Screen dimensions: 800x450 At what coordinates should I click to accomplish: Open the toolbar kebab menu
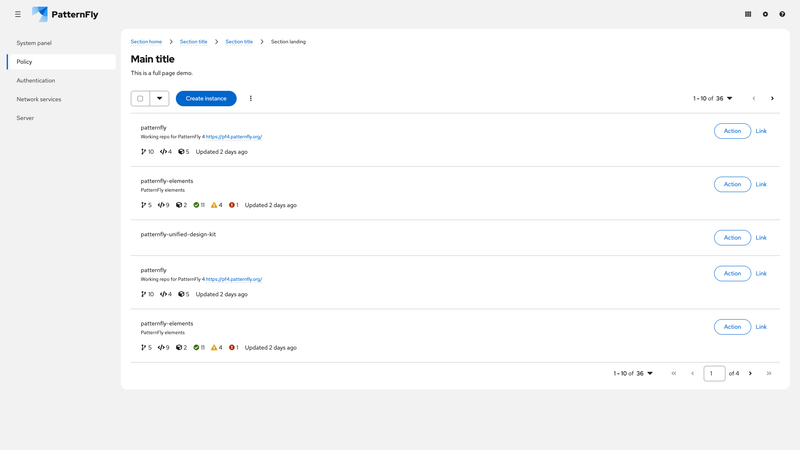[x=251, y=98]
